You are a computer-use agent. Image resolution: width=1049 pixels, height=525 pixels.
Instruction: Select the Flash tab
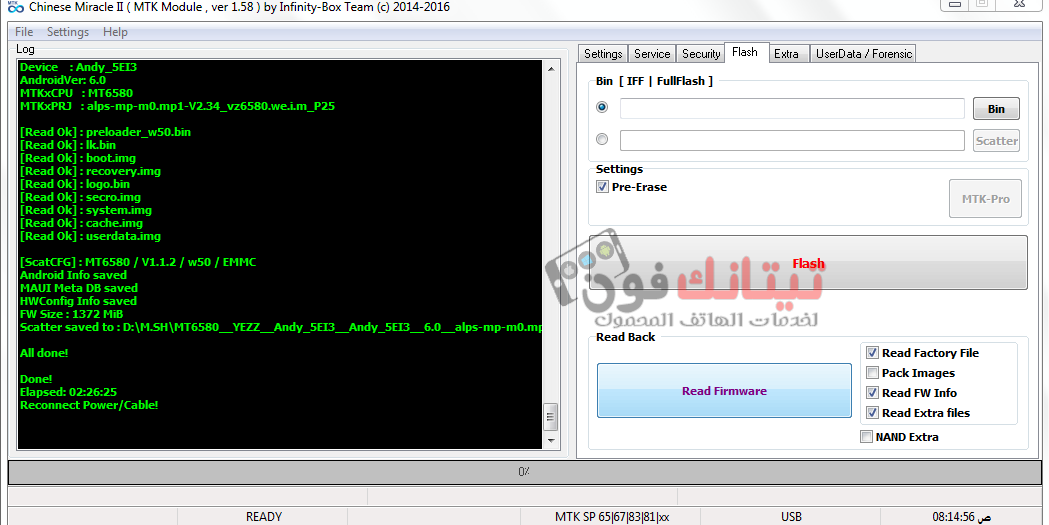(x=745, y=52)
